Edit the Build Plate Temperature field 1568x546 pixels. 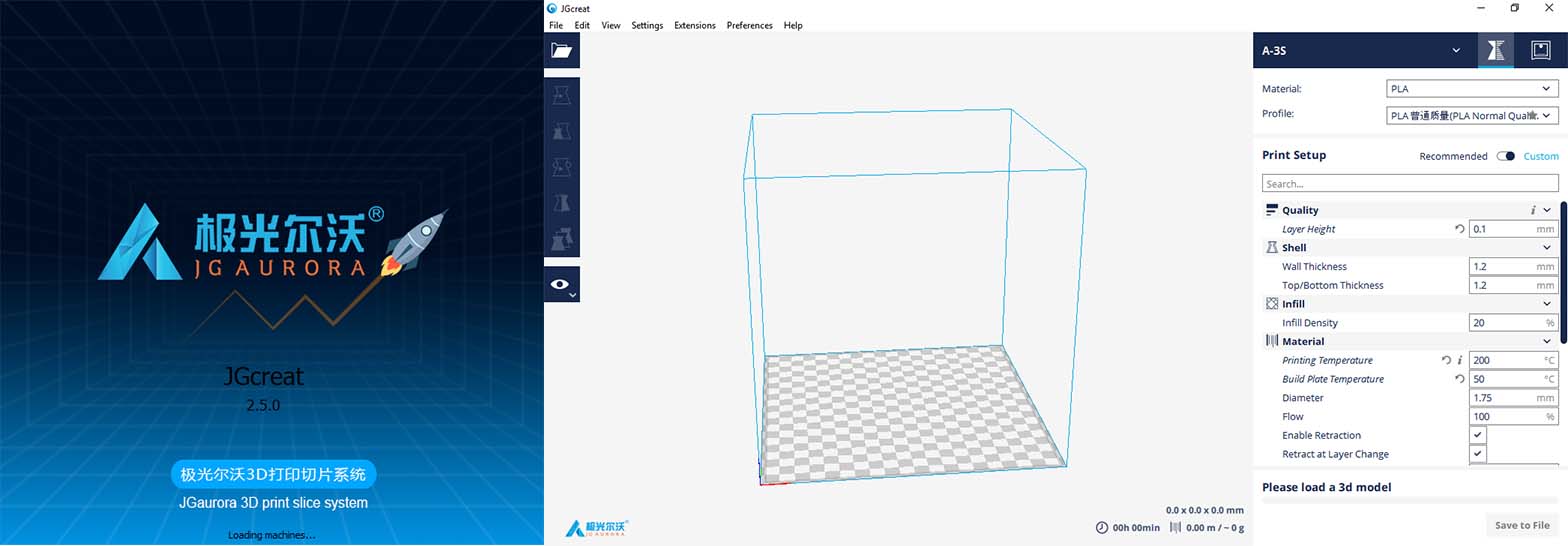(1514, 379)
